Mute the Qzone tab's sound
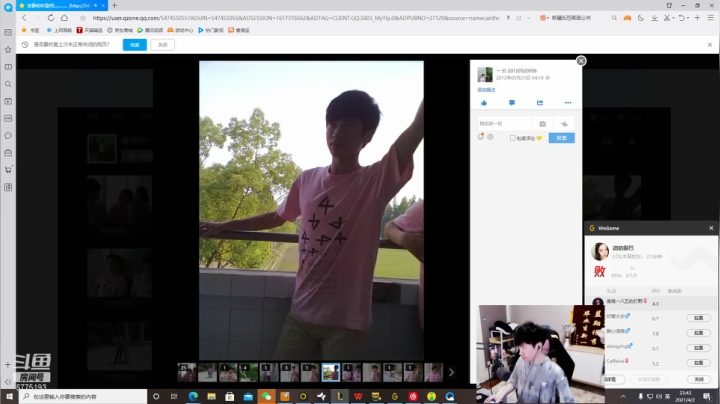 [95, 6]
